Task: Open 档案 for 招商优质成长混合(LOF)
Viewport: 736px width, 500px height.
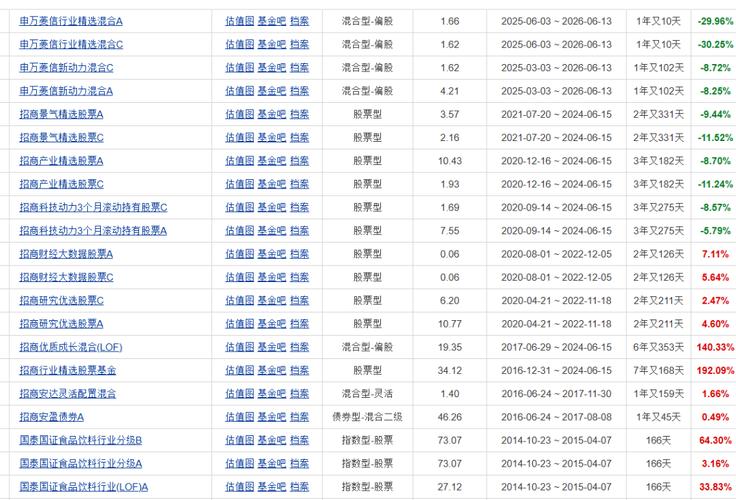Action: [299, 347]
